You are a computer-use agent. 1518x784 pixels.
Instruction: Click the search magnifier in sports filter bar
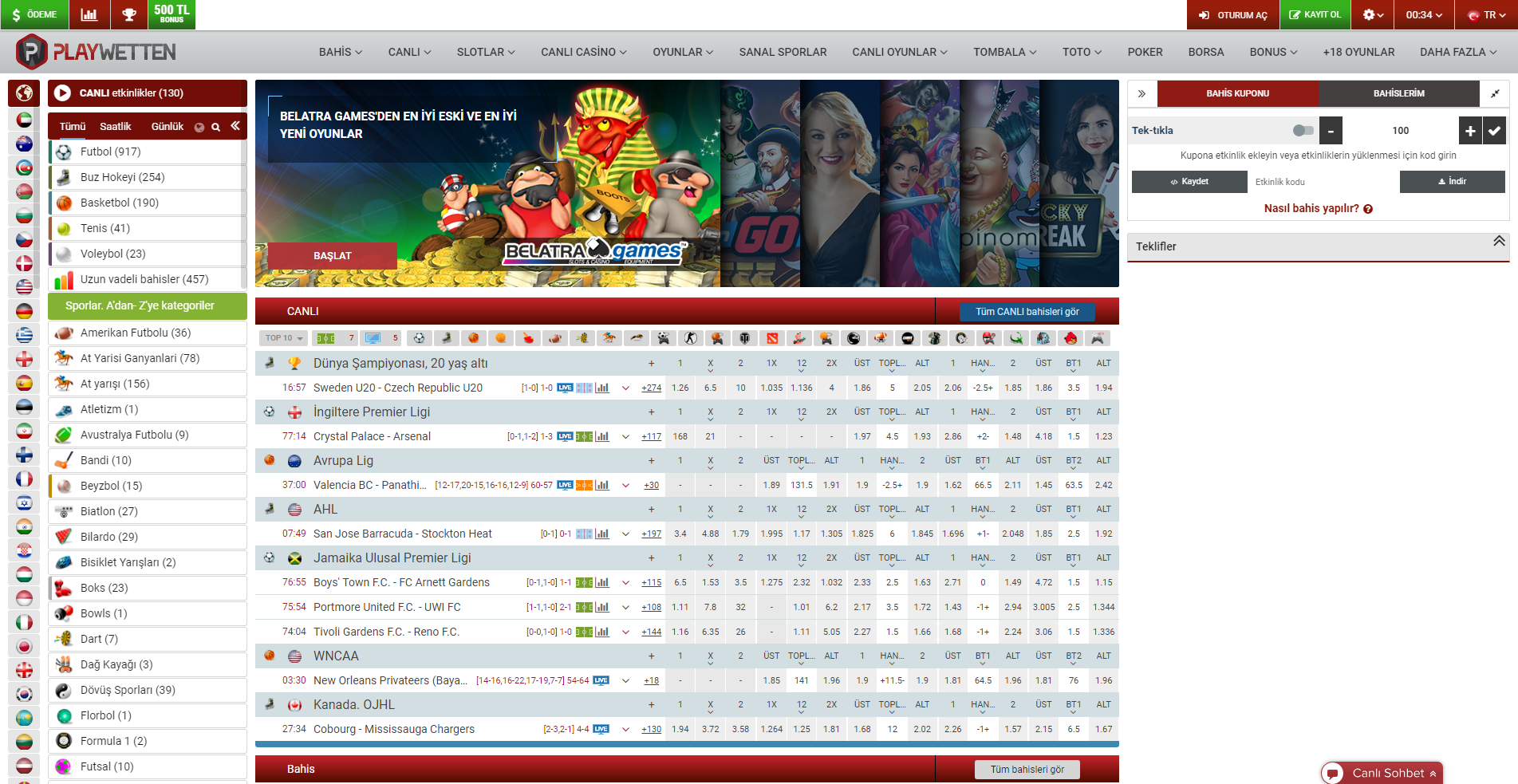(215, 127)
